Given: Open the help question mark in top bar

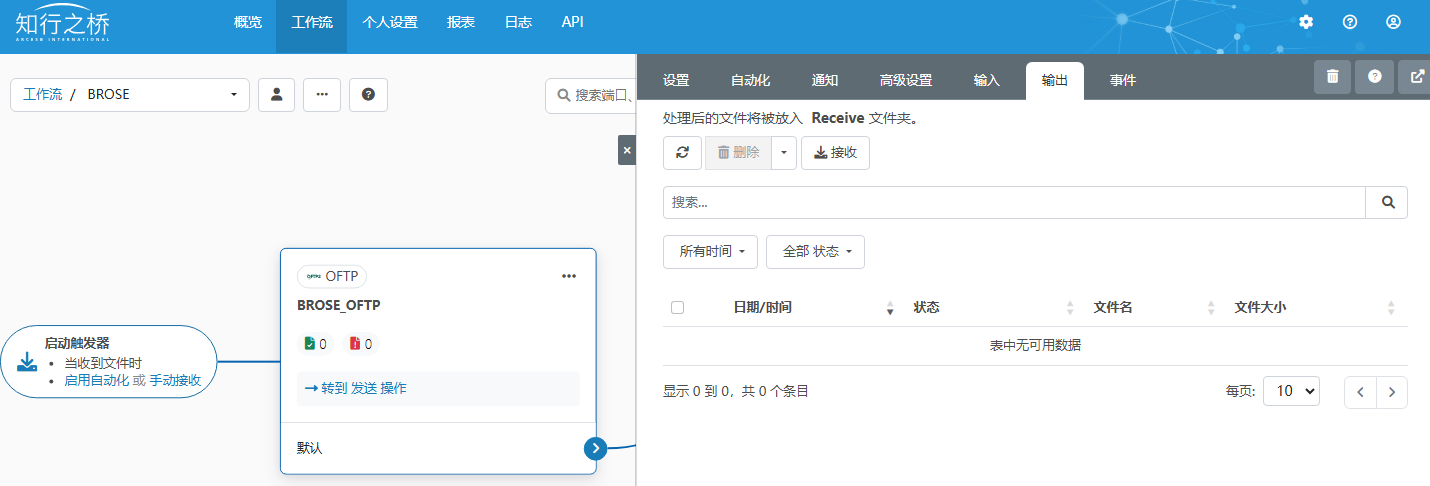Looking at the screenshot, I should [1350, 22].
